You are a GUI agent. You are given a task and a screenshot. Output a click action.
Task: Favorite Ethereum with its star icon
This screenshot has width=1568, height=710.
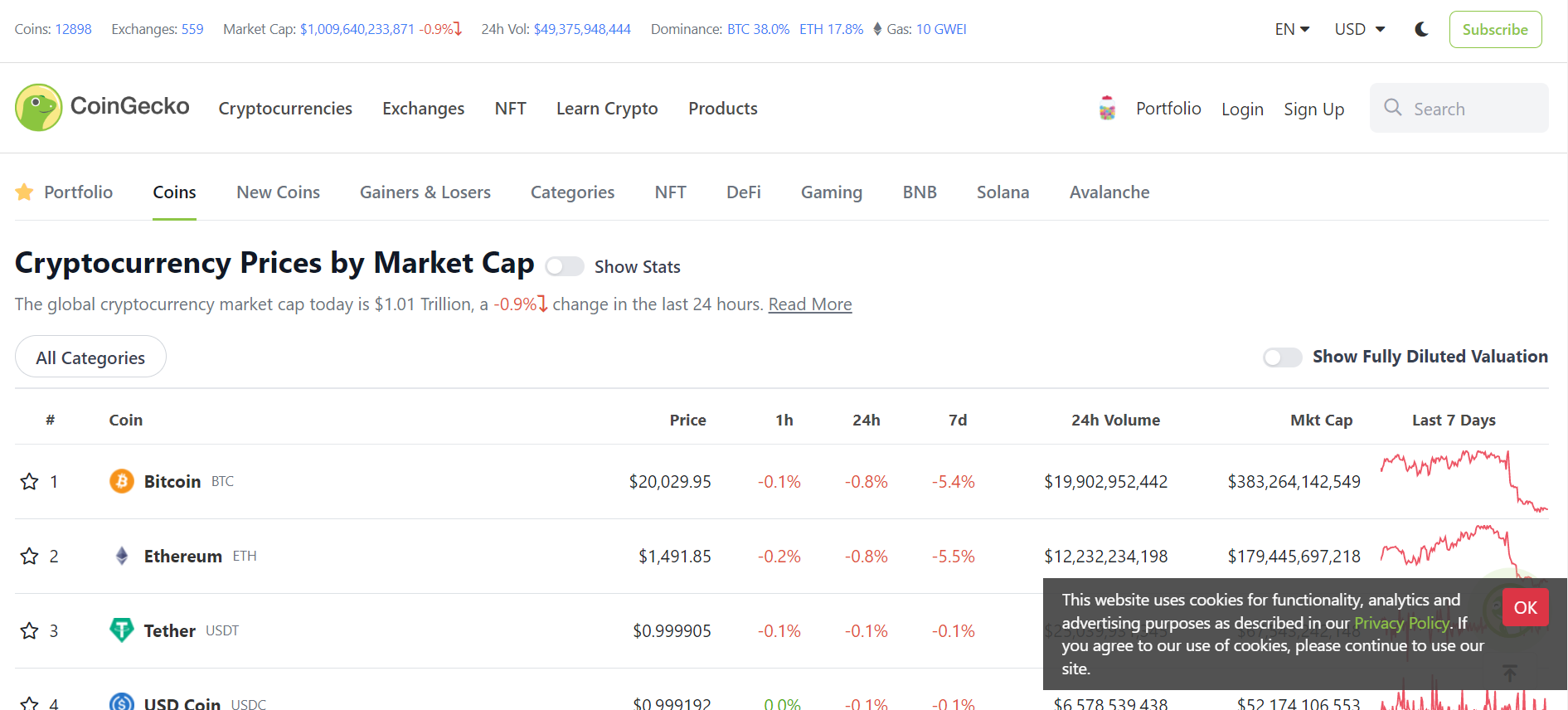pyautogui.click(x=30, y=556)
